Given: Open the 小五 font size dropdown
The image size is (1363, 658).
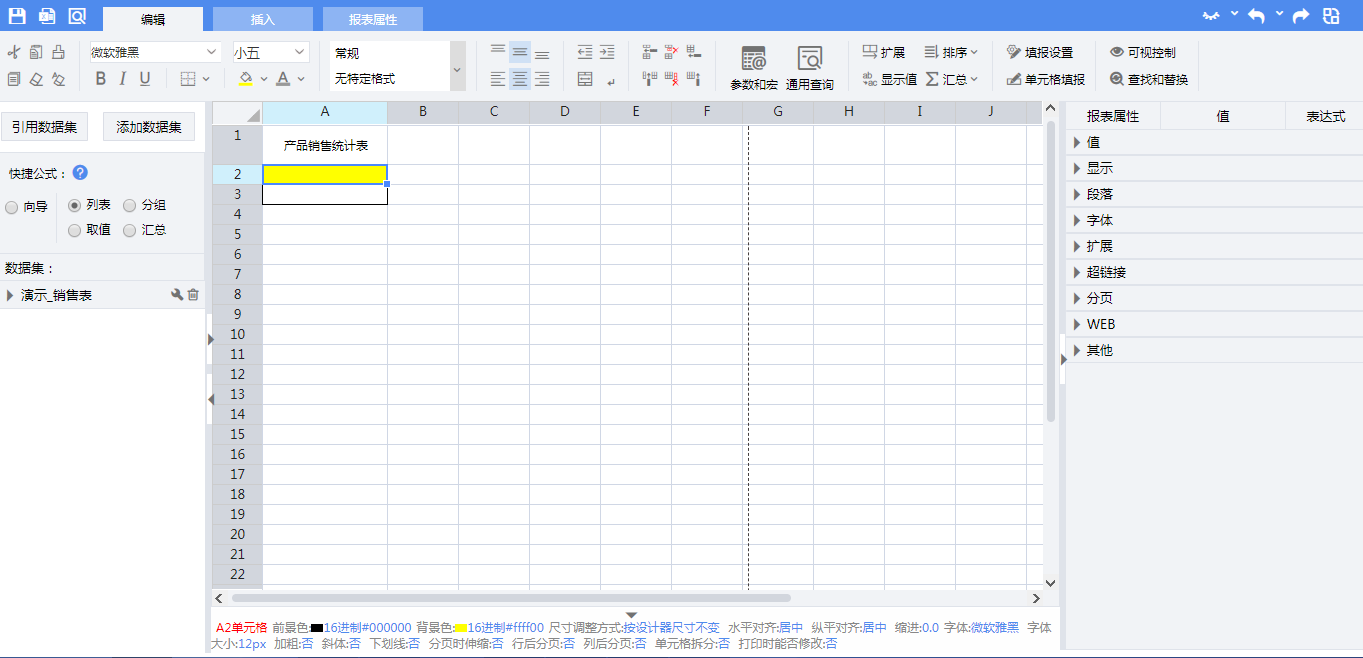Looking at the screenshot, I should point(271,52).
